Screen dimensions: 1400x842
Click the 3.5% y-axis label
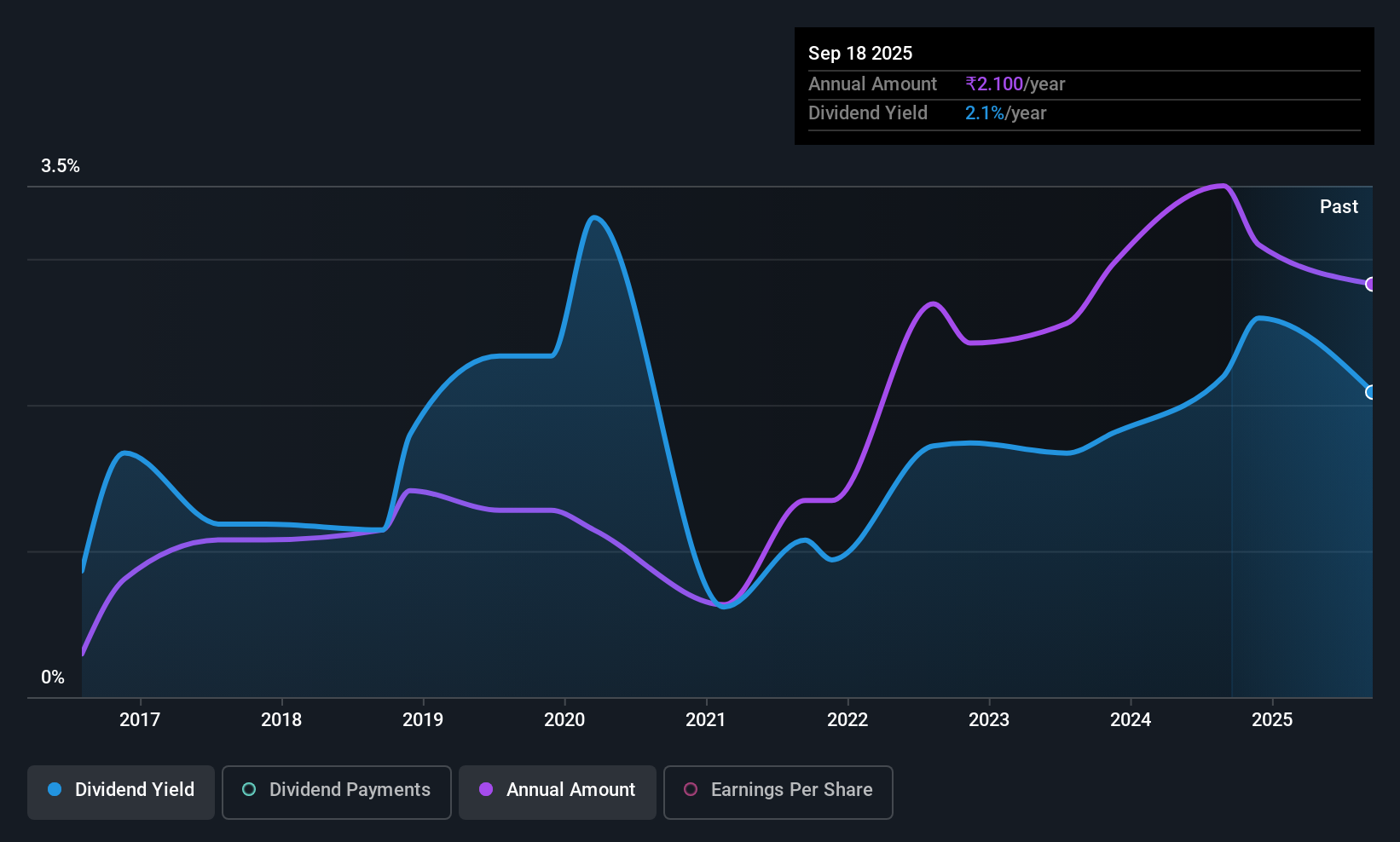coord(61,165)
